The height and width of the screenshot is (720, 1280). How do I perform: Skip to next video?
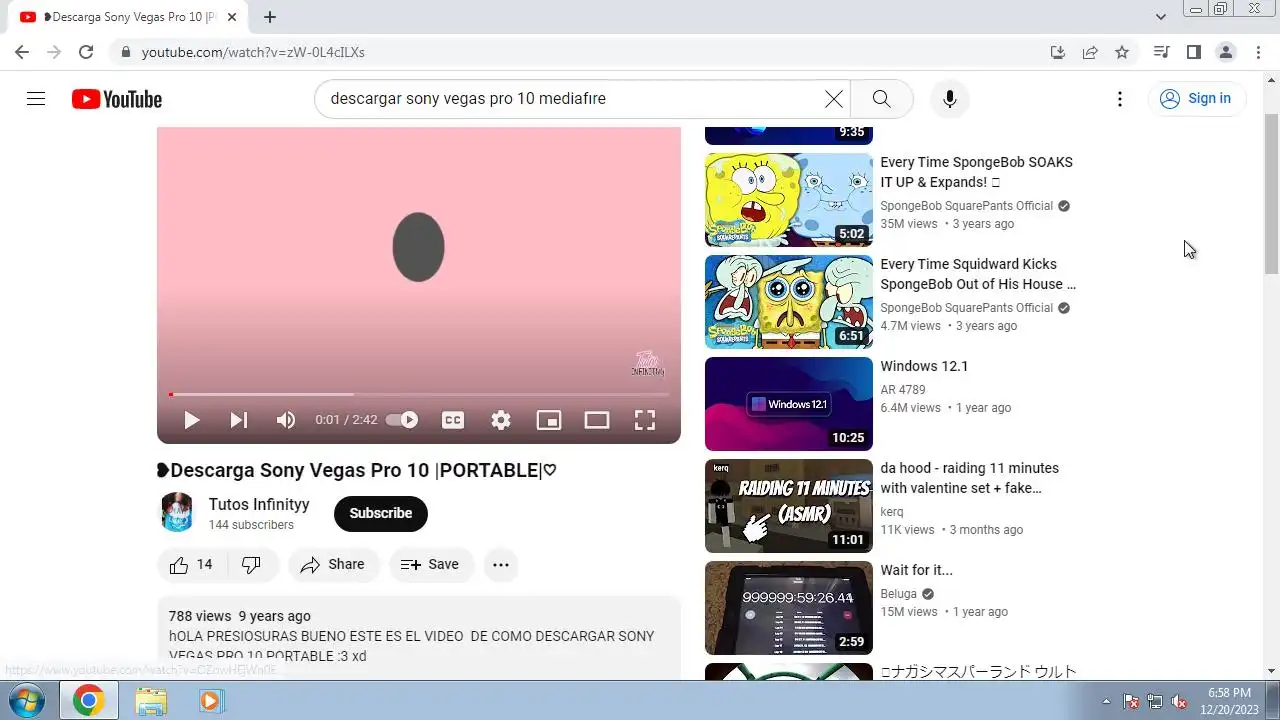point(239,420)
